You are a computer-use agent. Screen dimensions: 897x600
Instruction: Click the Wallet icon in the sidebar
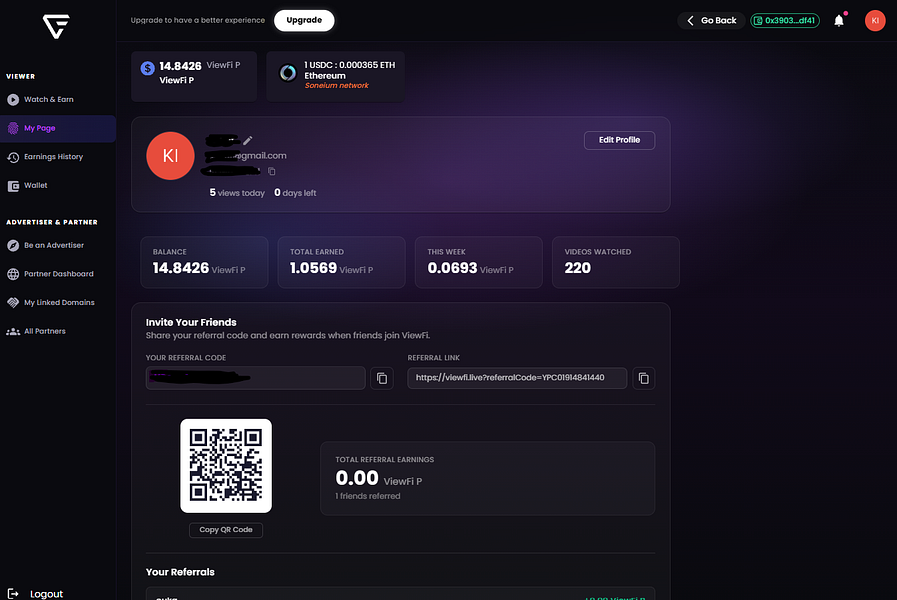(13, 186)
